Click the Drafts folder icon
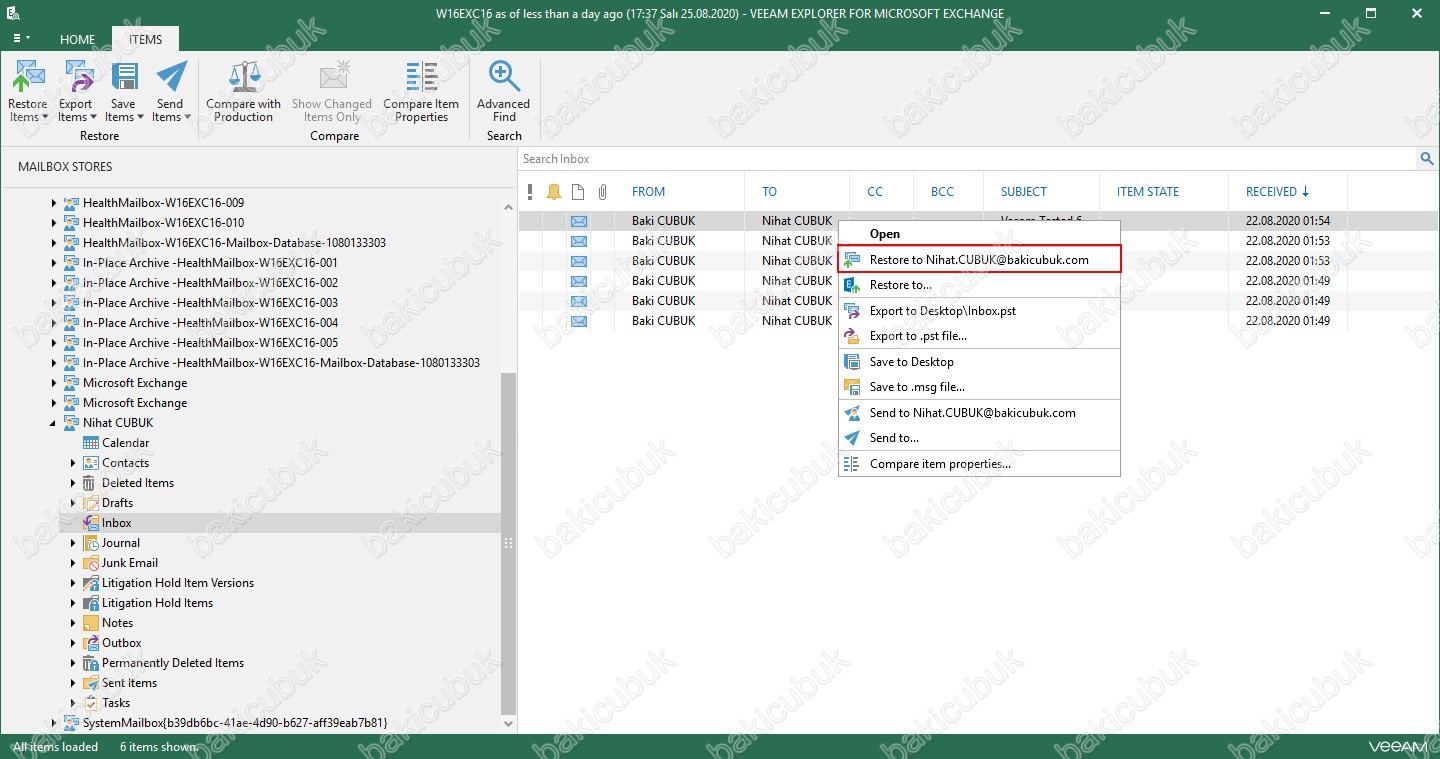This screenshot has width=1440, height=759. [91, 503]
